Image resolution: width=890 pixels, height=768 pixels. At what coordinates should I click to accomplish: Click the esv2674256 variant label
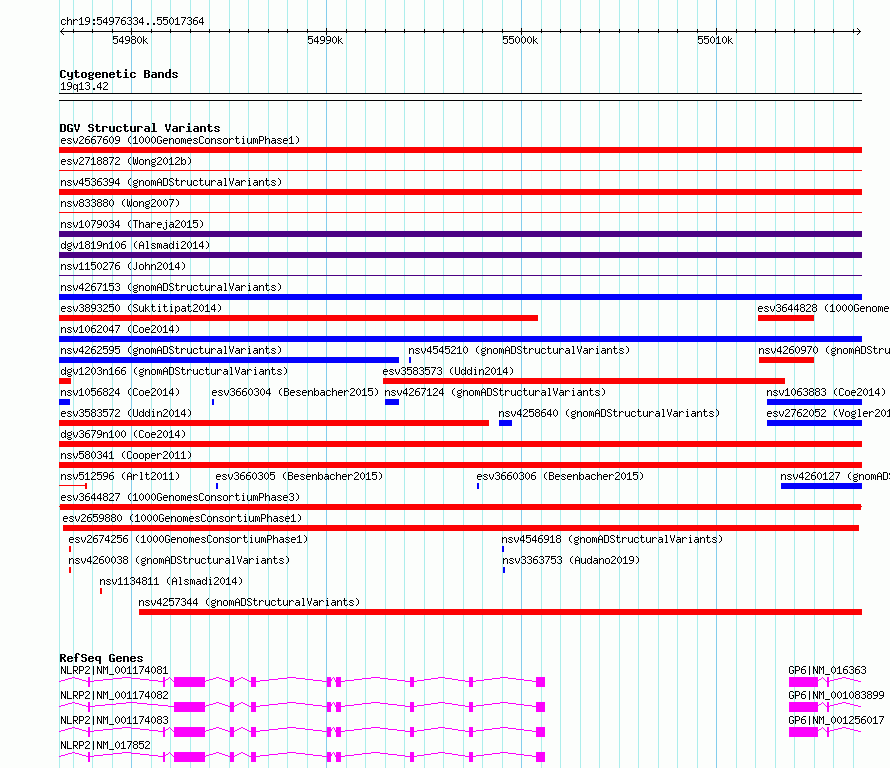(x=188, y=539)
